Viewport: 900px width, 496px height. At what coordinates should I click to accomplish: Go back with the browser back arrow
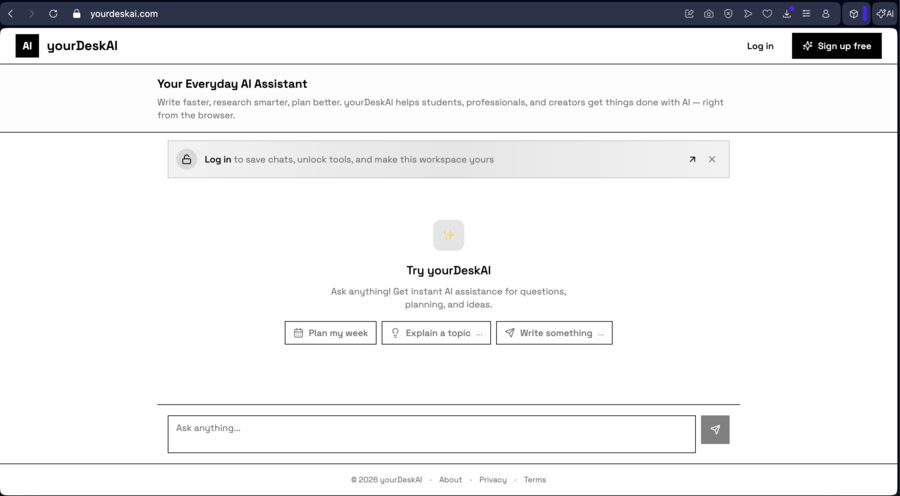(11, 14)
